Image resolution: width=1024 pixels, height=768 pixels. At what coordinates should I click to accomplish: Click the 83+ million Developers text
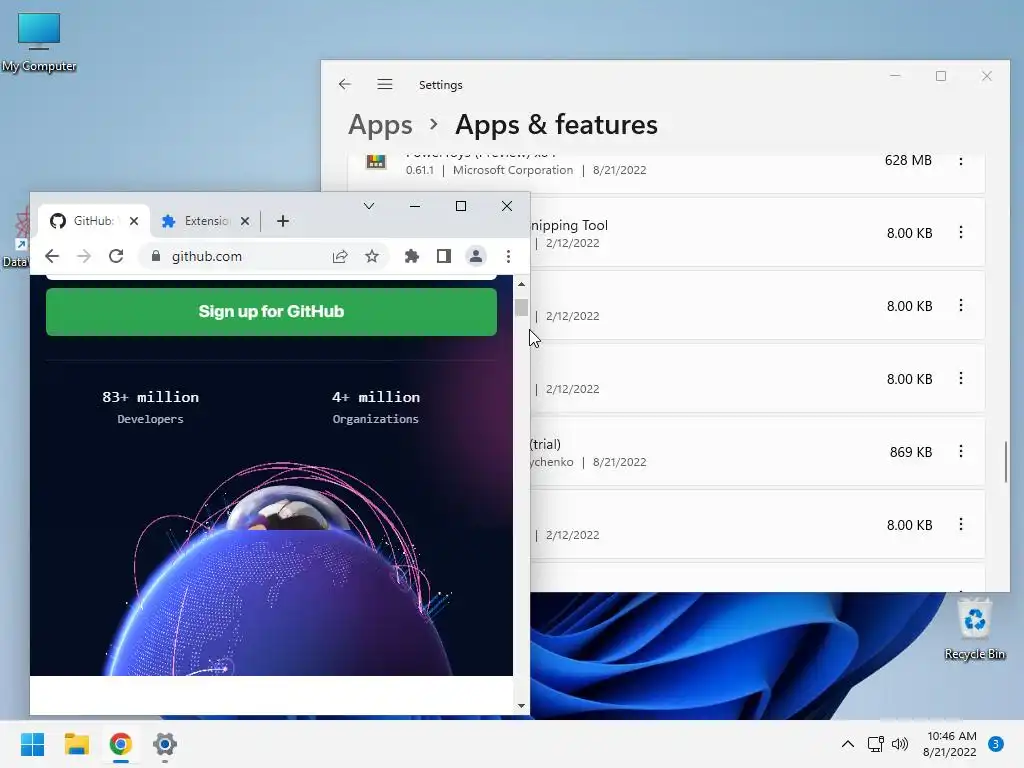pos(150,407)
